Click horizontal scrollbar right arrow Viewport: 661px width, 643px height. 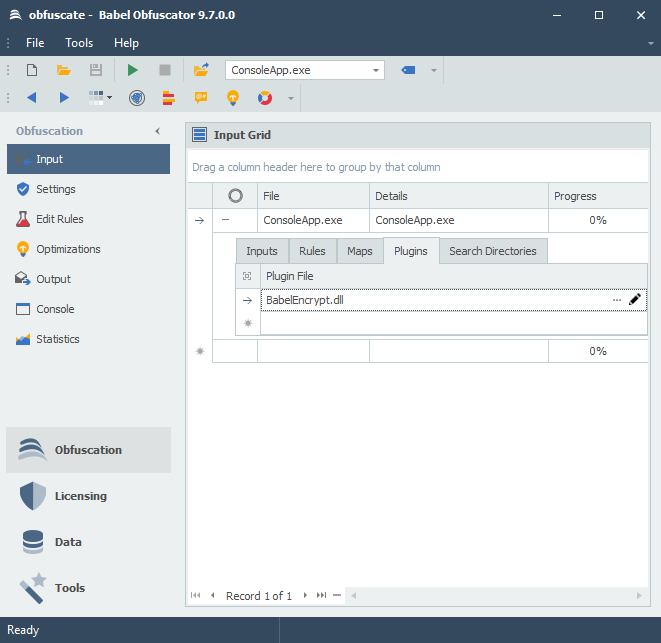click(x=639, y=595)
